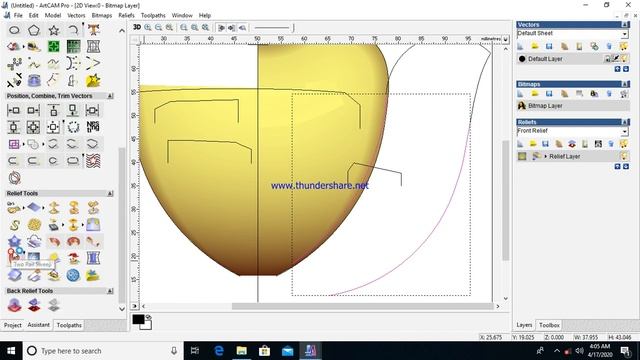Collapse the Back Relief Tools section
This screenshot has height=360, width=640.
click(x=110, y=291)
